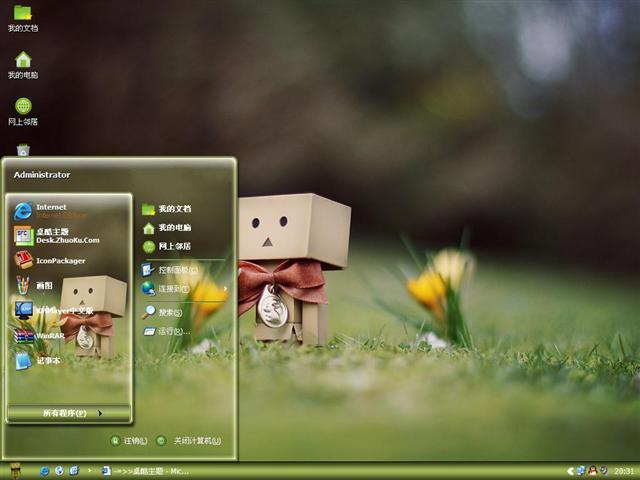Open the 我的文档 desktop icon
The image size is (640, 480).
[23, 18]
